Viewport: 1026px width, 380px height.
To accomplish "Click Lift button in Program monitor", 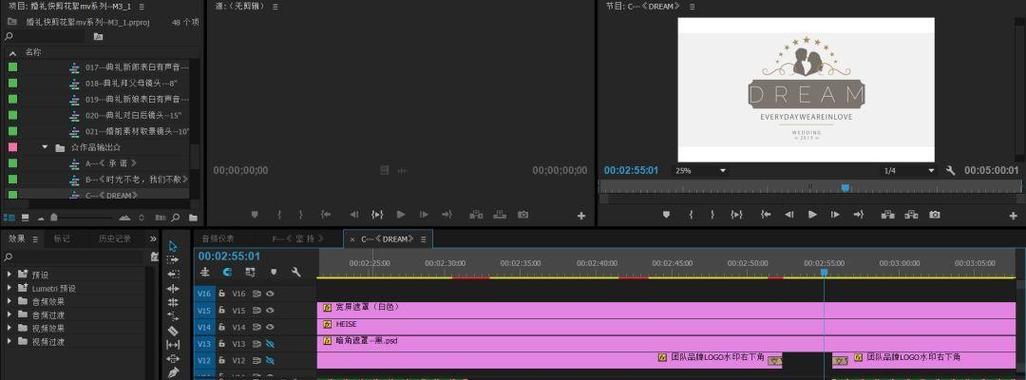I will [x=888, y=214].
